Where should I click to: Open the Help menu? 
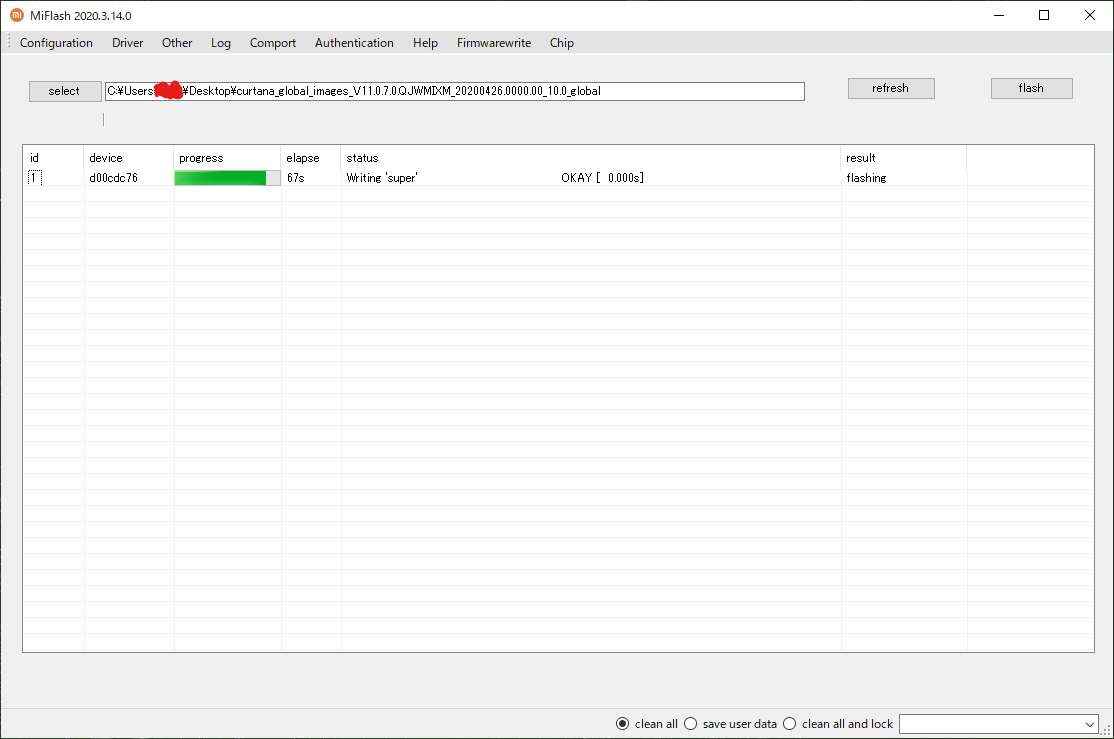pos(425,43)
